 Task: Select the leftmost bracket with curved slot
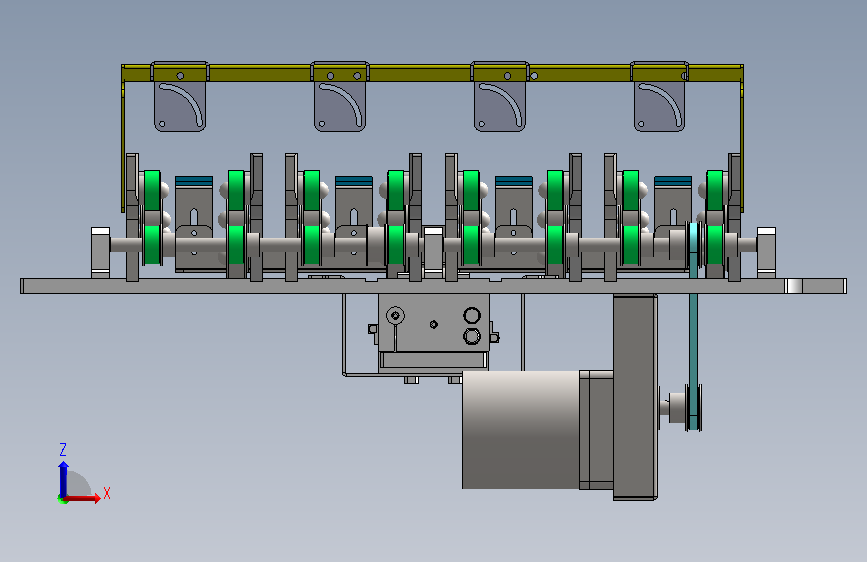(x=180, y=97)
